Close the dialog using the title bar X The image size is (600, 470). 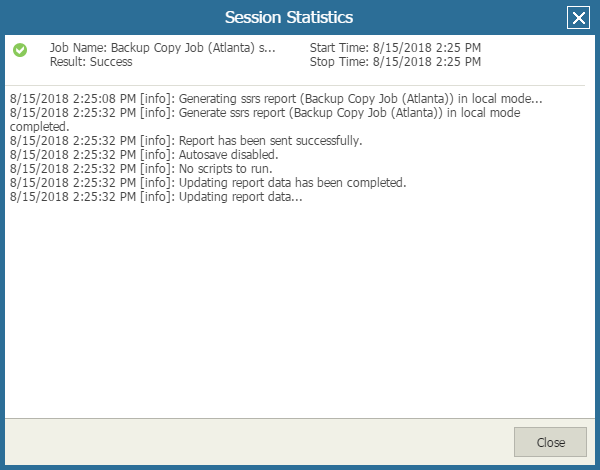[577, 17]
